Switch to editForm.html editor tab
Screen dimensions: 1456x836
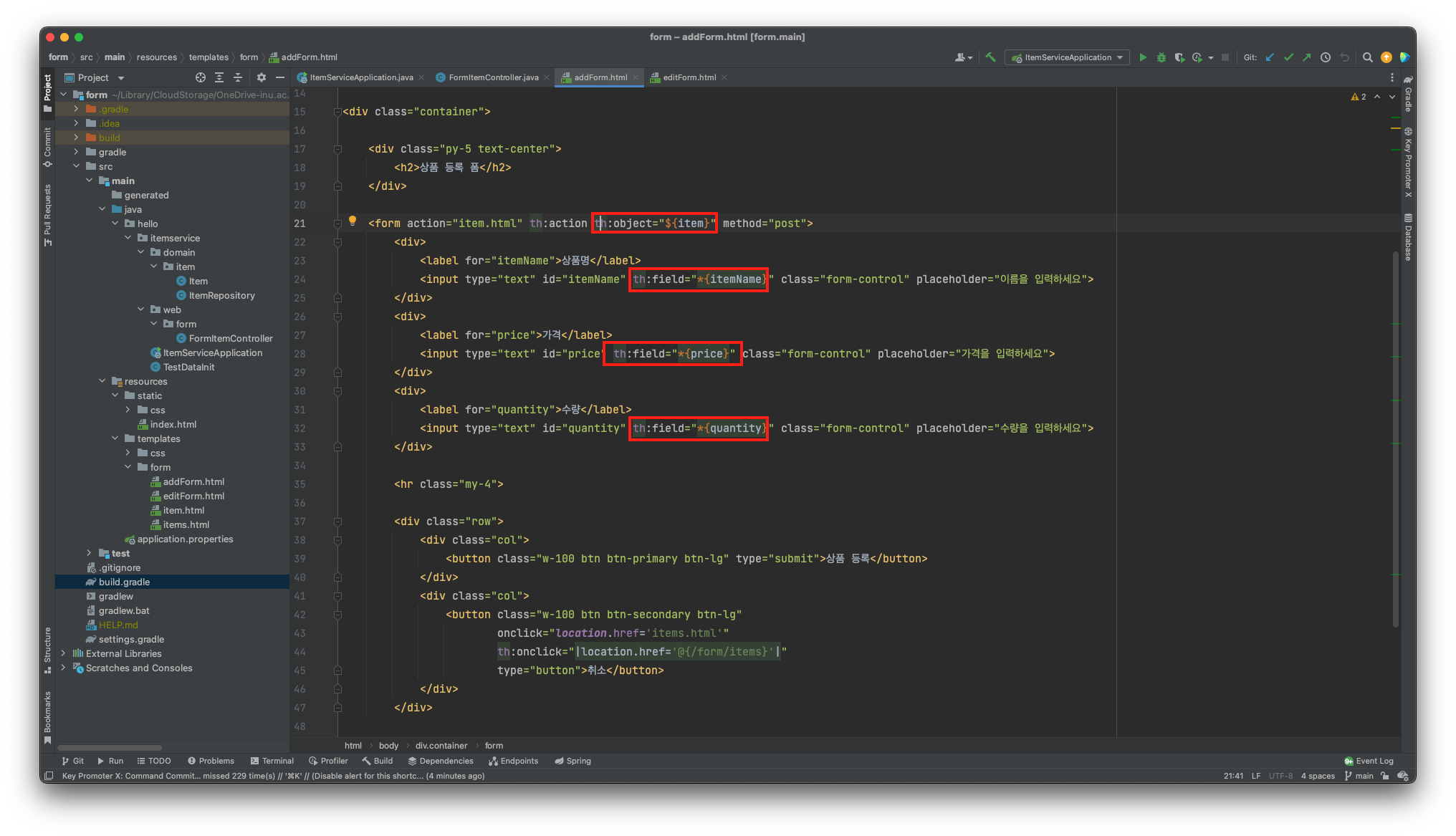[689, 77]
